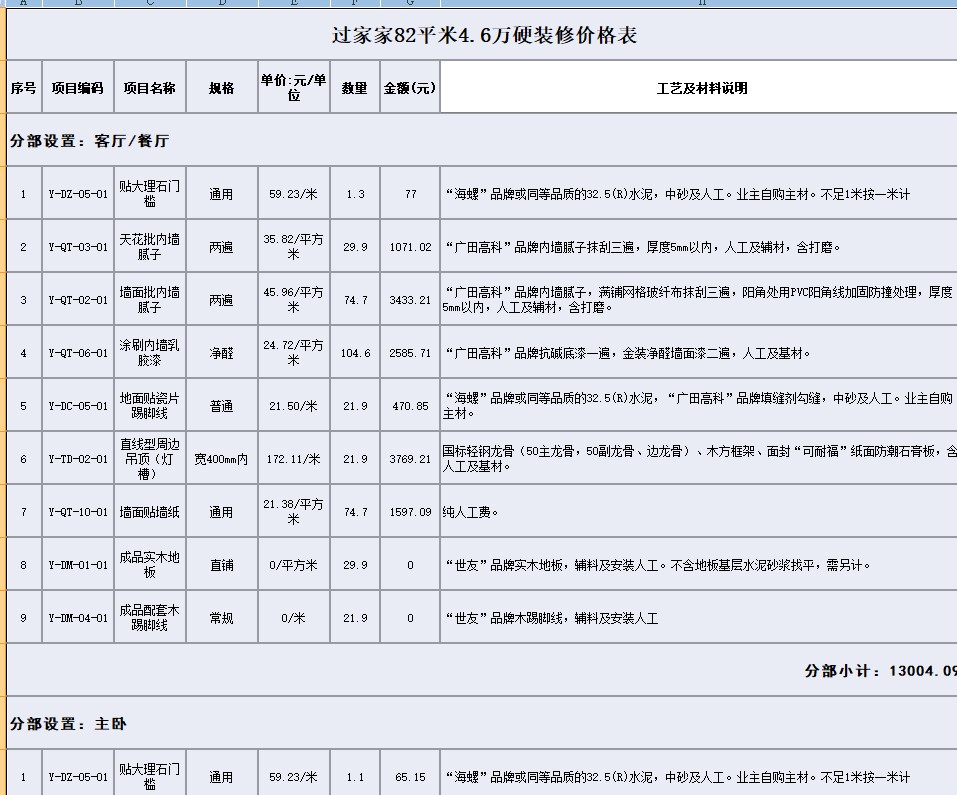
Task: Click the 广田高科品牌抗碱底漆一遍 description cell
Action: tap(699, 353)
